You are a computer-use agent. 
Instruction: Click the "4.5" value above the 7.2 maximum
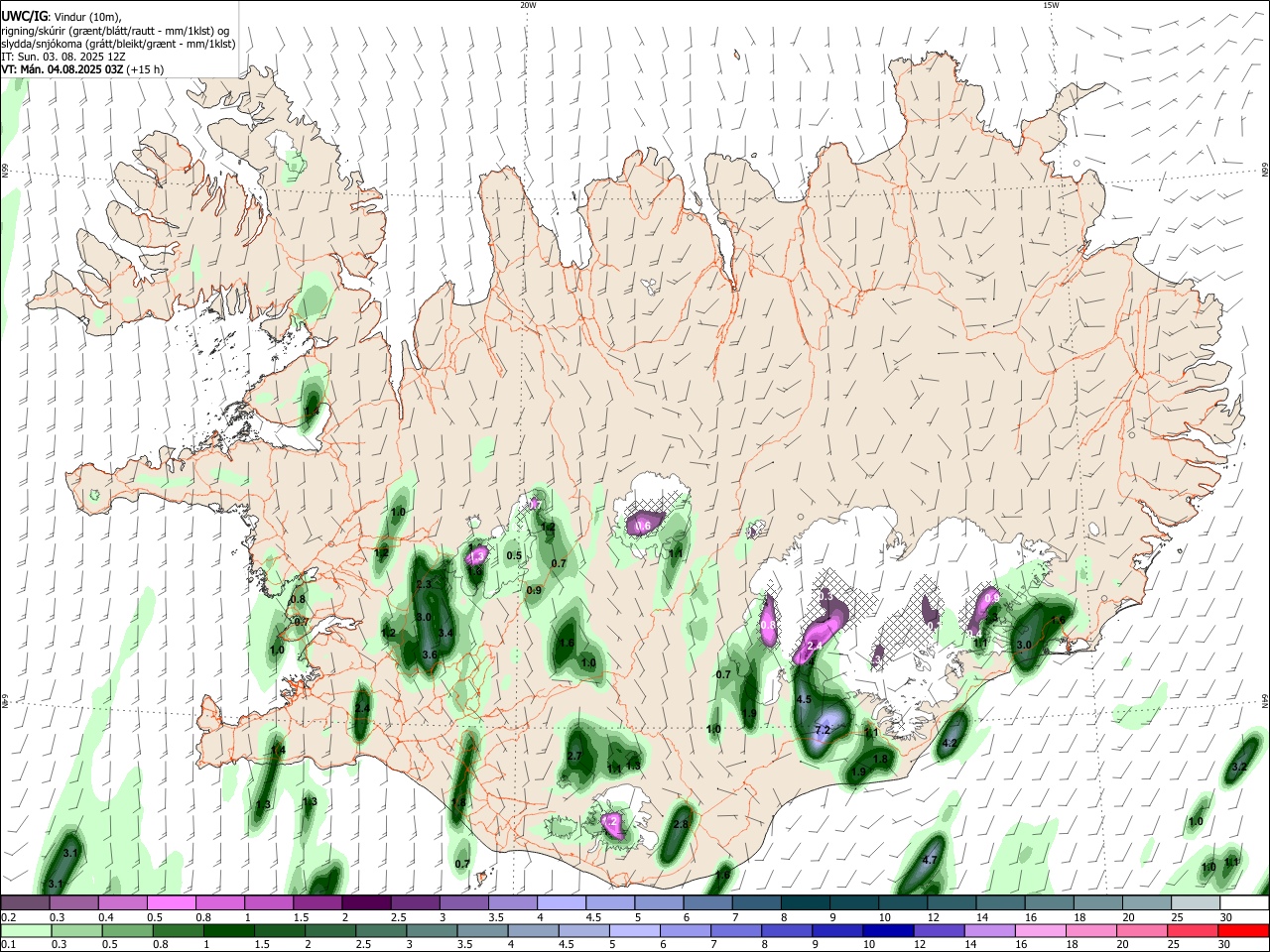pyautogui.click(x=805, y=700)
